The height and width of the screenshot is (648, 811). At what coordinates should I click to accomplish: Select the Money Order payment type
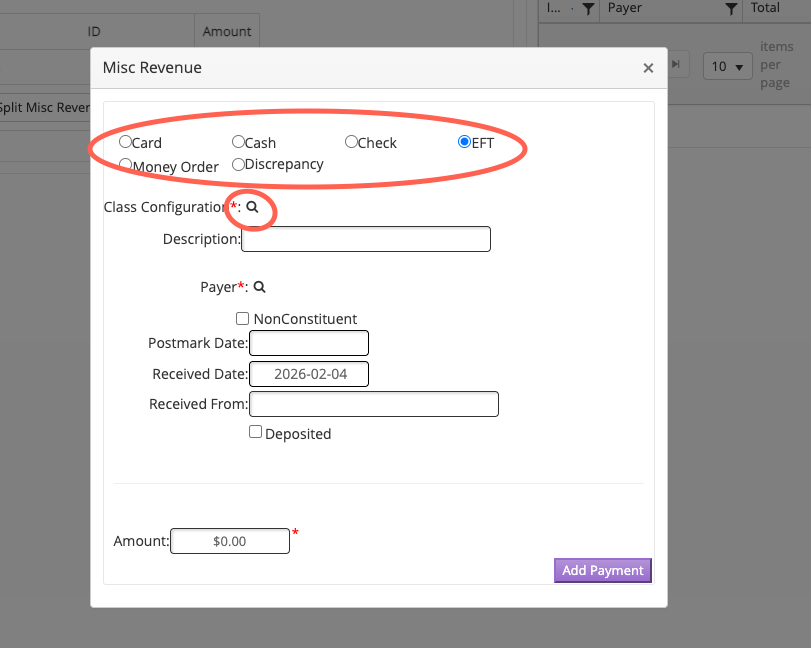tap(125, 164)
